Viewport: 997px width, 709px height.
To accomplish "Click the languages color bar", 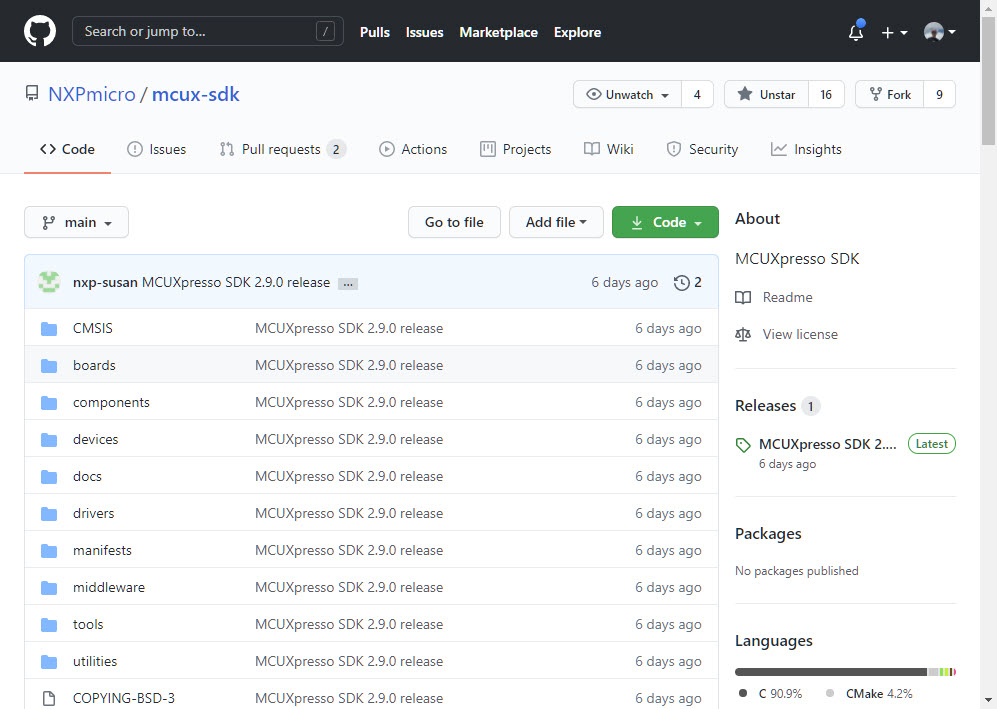I will 845,671.
